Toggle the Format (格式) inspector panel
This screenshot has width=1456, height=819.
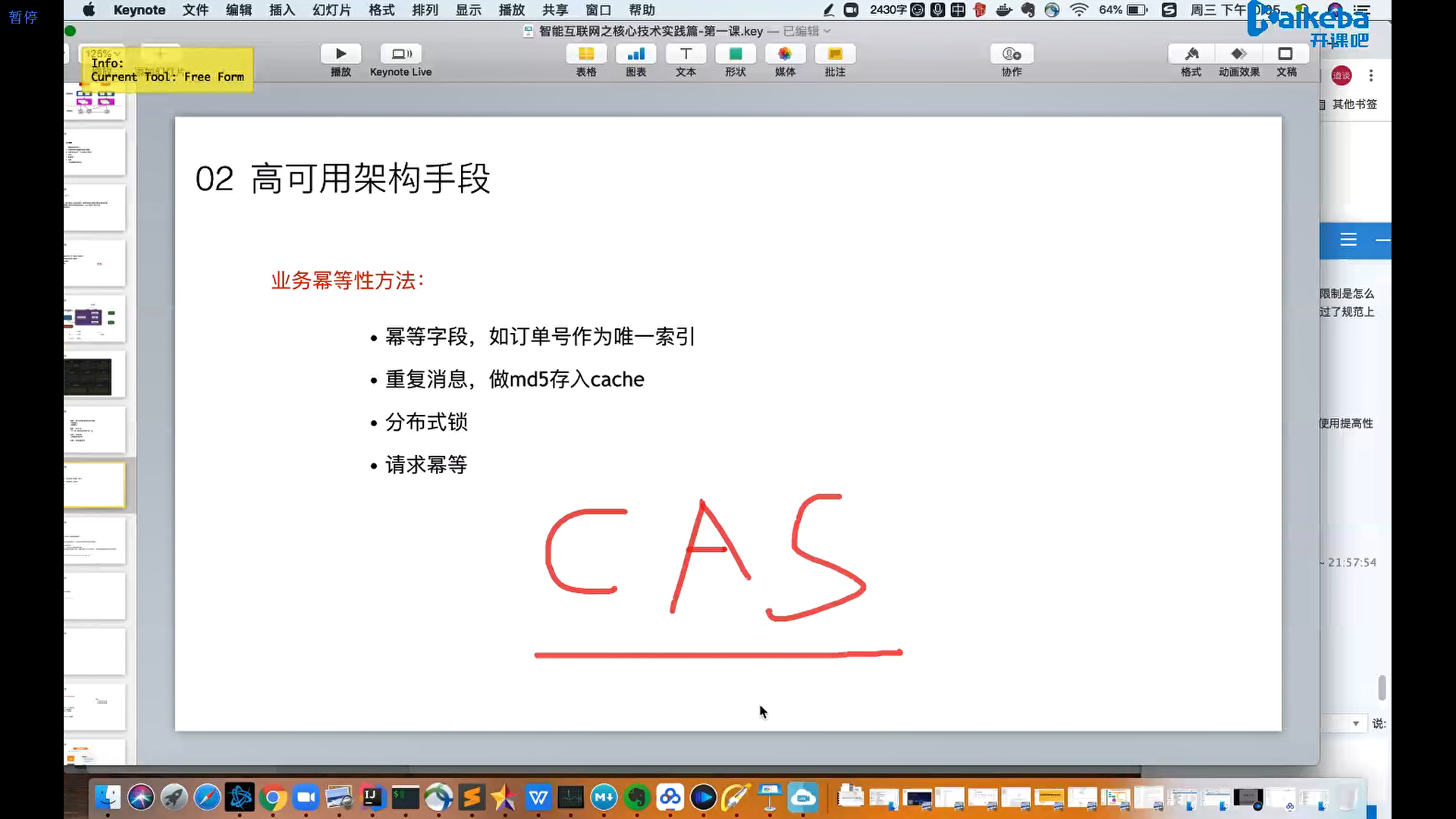pos(1191,55)
